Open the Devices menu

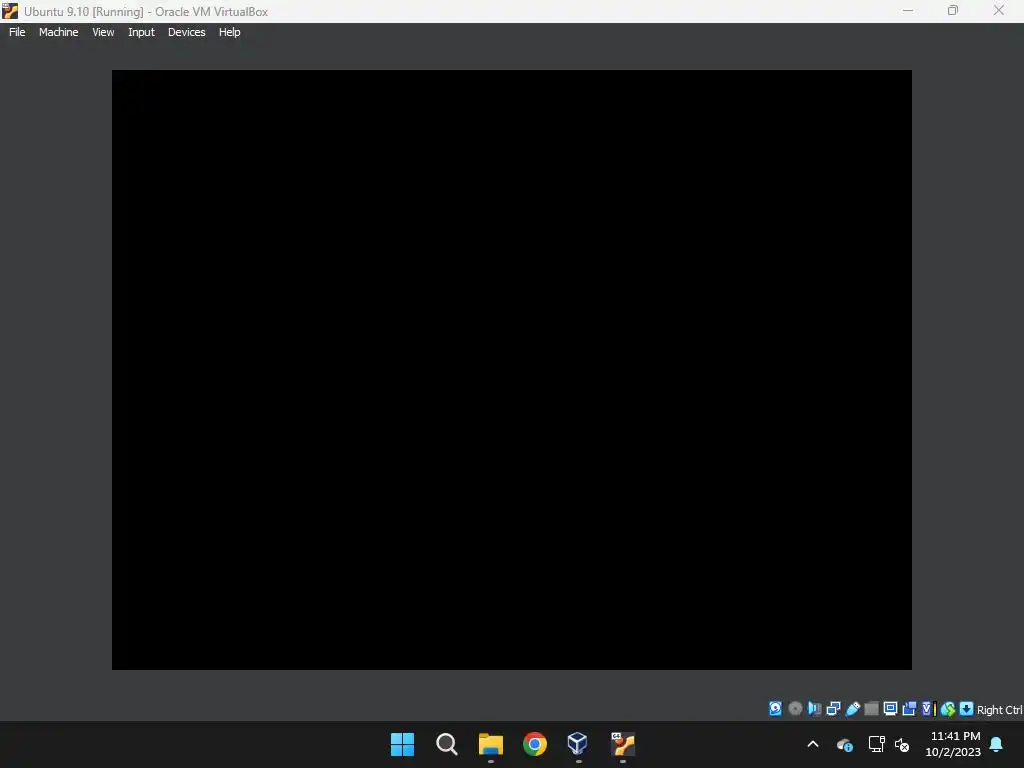(x=186, y=32)
